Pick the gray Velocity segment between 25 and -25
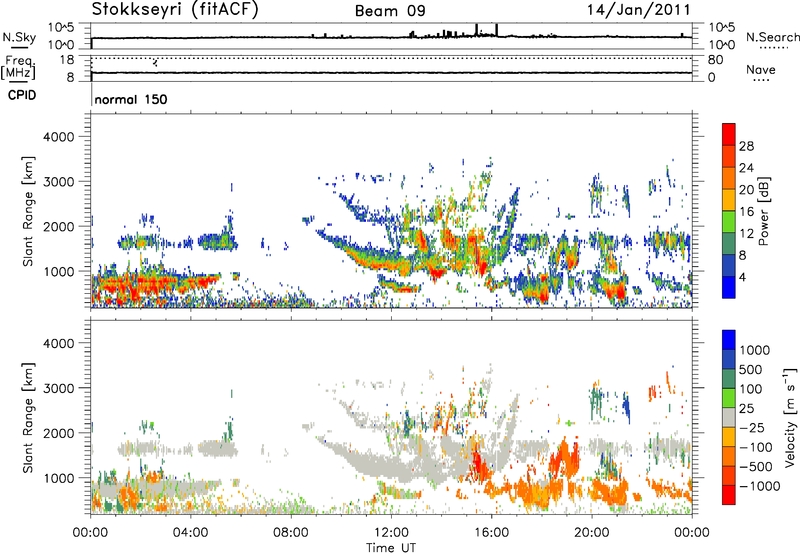 (729, 418)
